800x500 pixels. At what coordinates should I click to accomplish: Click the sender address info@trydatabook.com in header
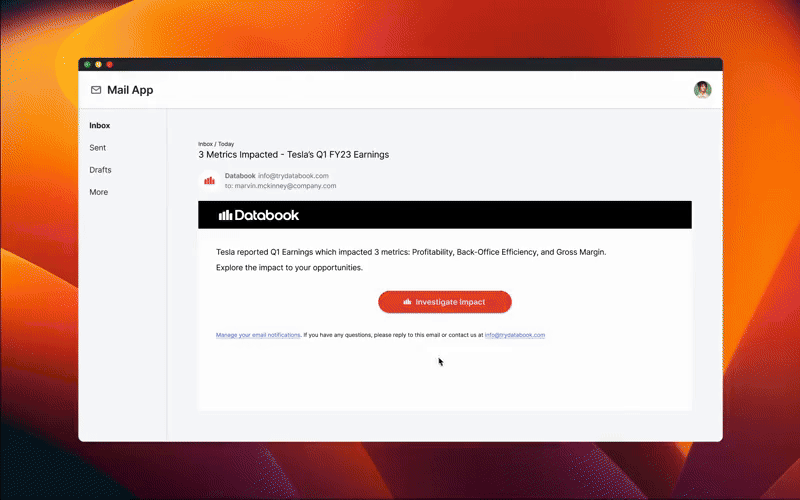pyautogui.click(x=293, y=176)
